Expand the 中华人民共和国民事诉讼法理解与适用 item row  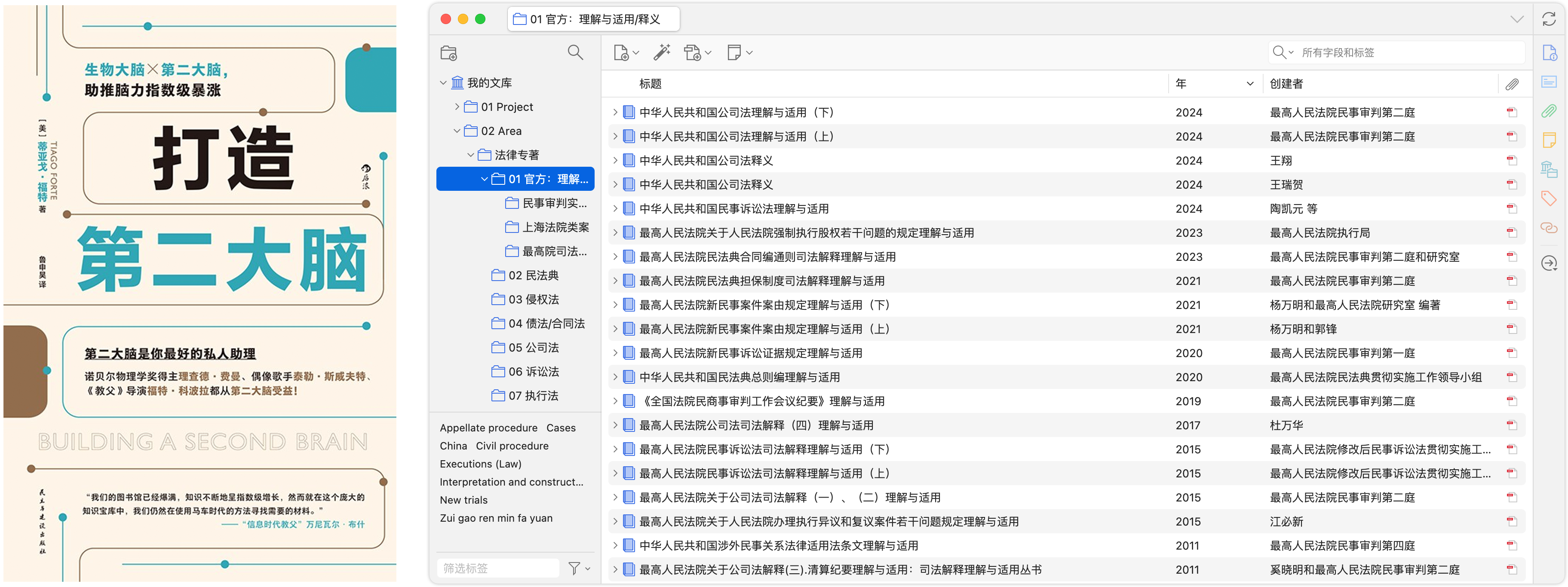click(615, 209)
